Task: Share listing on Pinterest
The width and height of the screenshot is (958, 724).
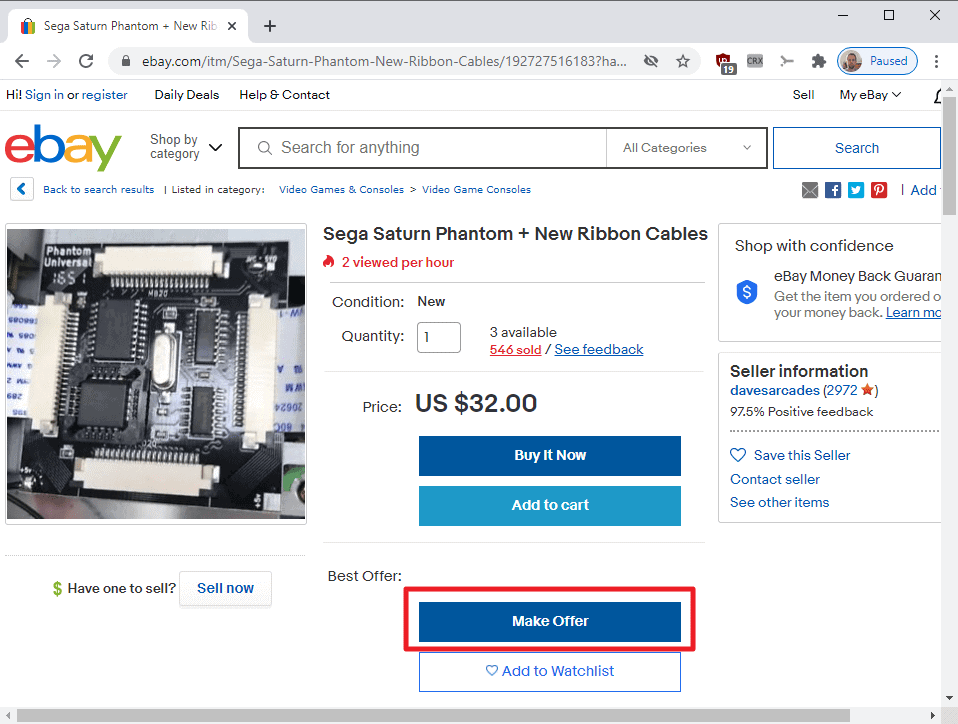Action: coord(879,190)
